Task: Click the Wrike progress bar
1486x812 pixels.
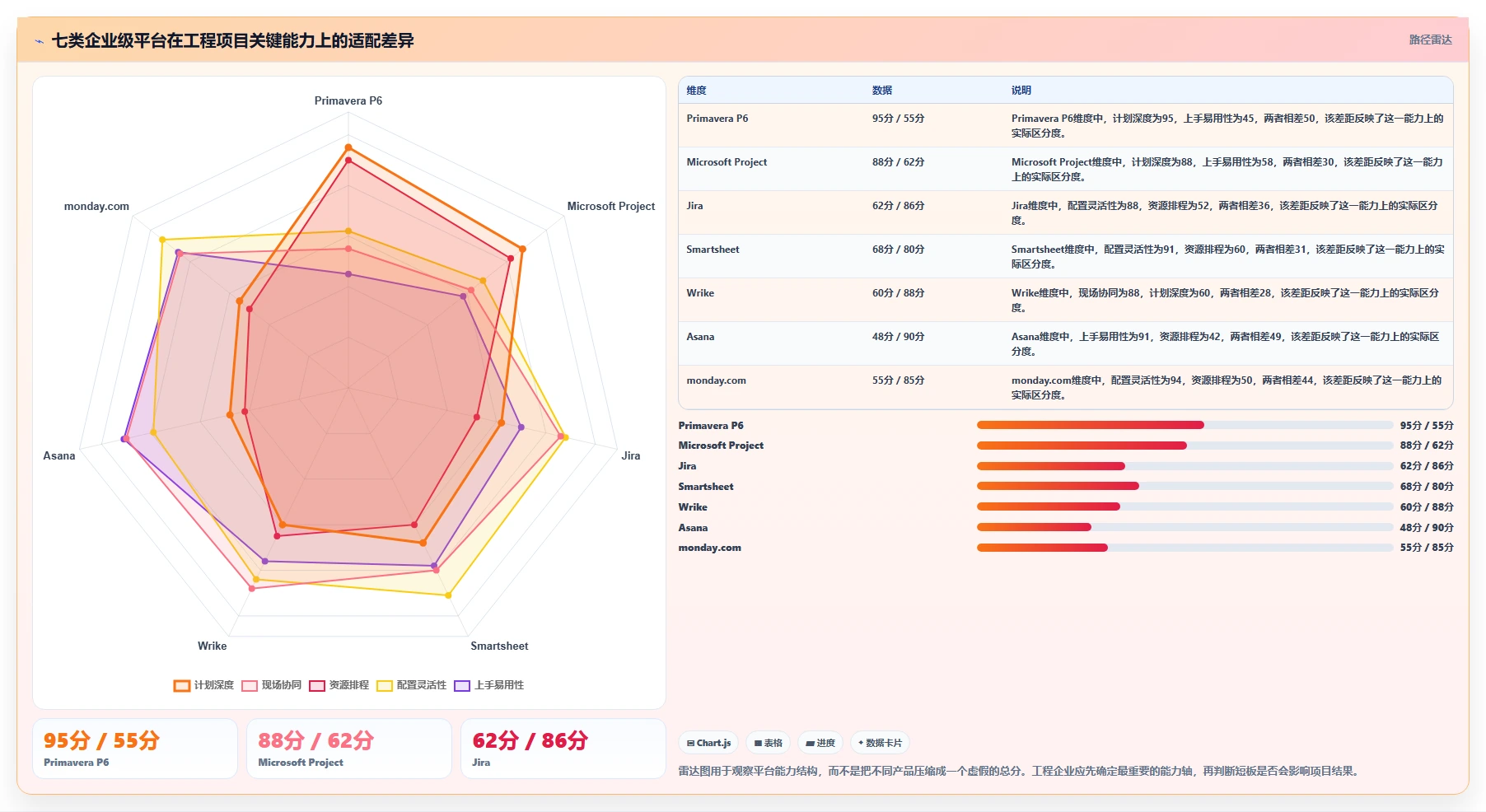Action: point(1185,506)
